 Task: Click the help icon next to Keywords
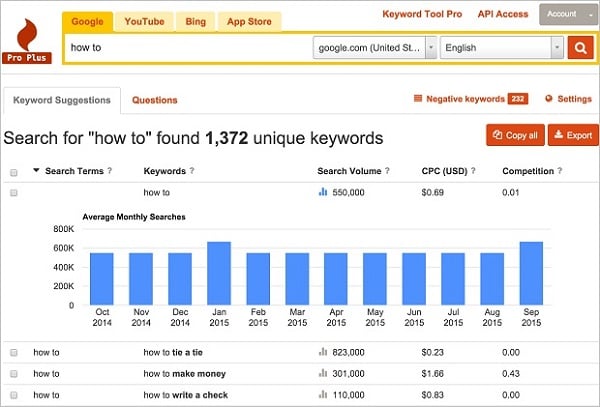[x=192, y=171]
